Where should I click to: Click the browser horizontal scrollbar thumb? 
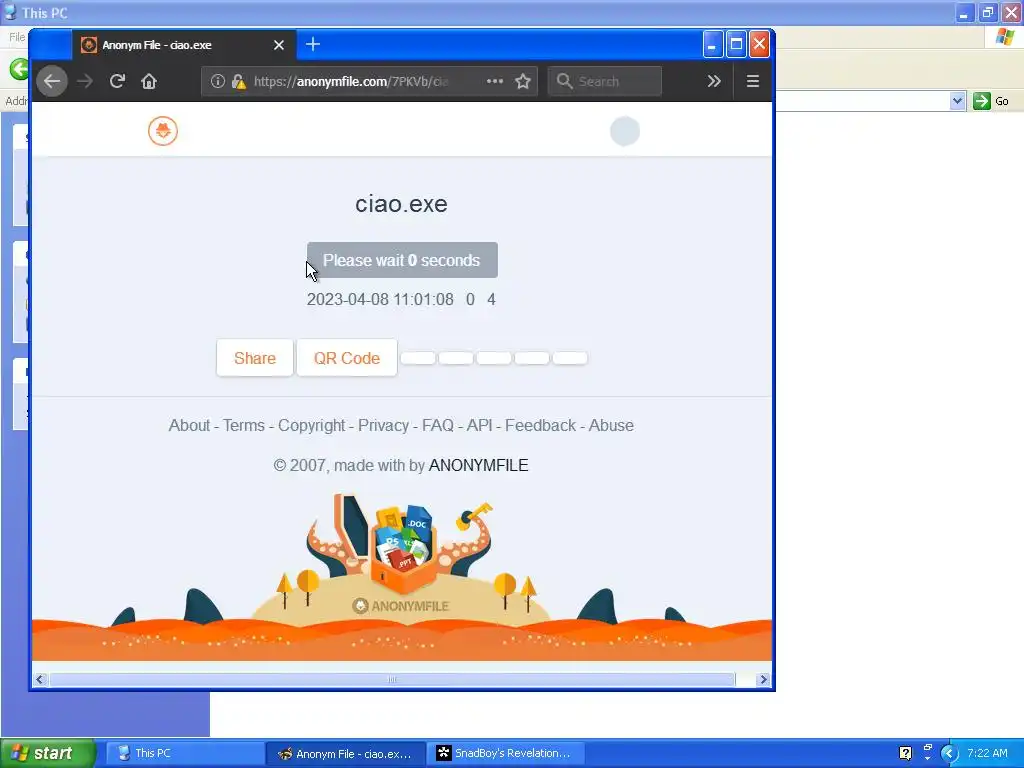(x=392, y=679)
